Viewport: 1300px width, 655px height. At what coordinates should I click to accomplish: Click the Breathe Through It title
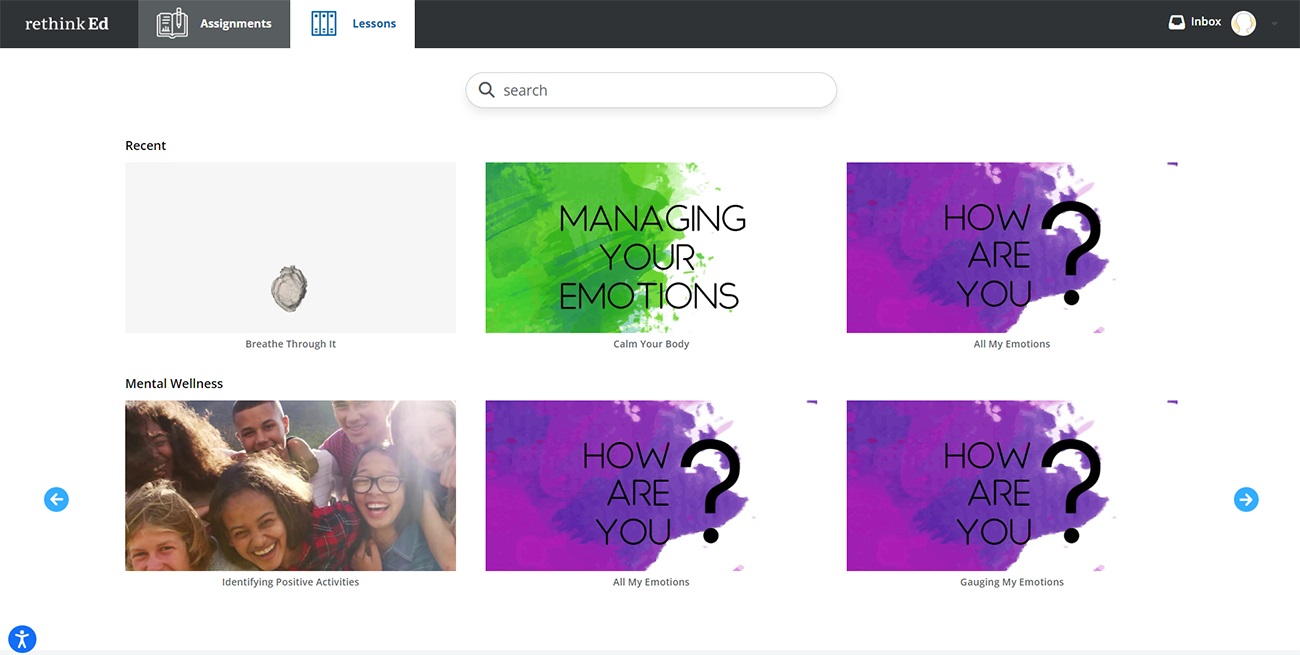click(x=291, y=344)
